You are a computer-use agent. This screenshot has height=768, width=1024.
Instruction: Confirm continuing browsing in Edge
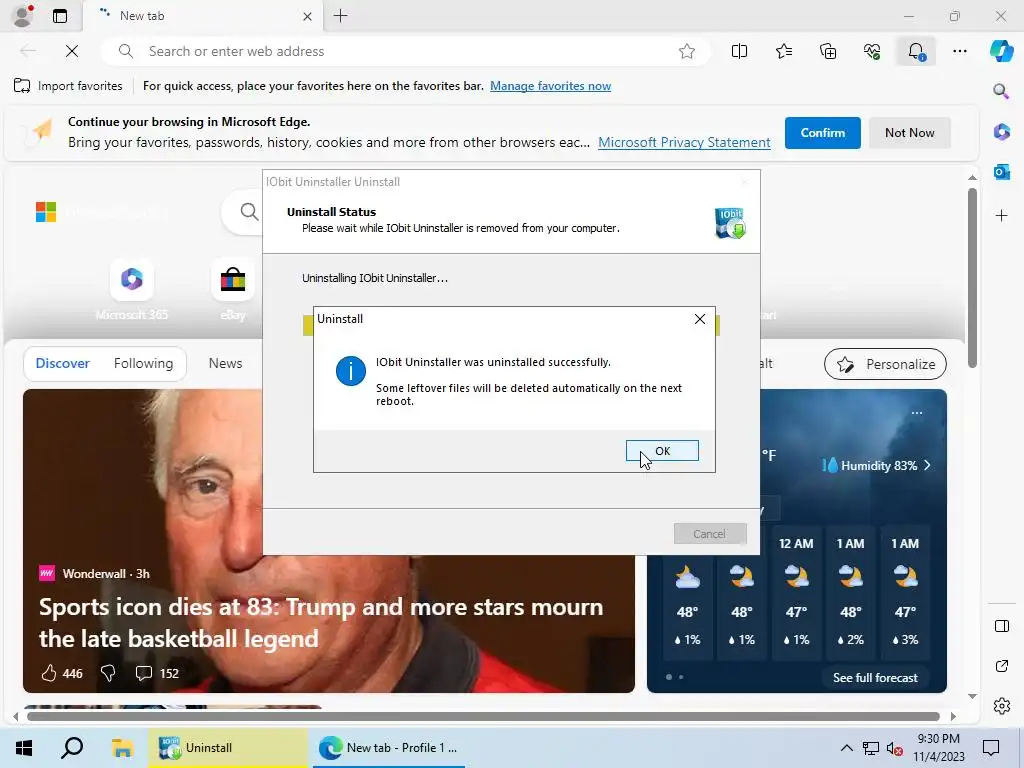point(822,133)
